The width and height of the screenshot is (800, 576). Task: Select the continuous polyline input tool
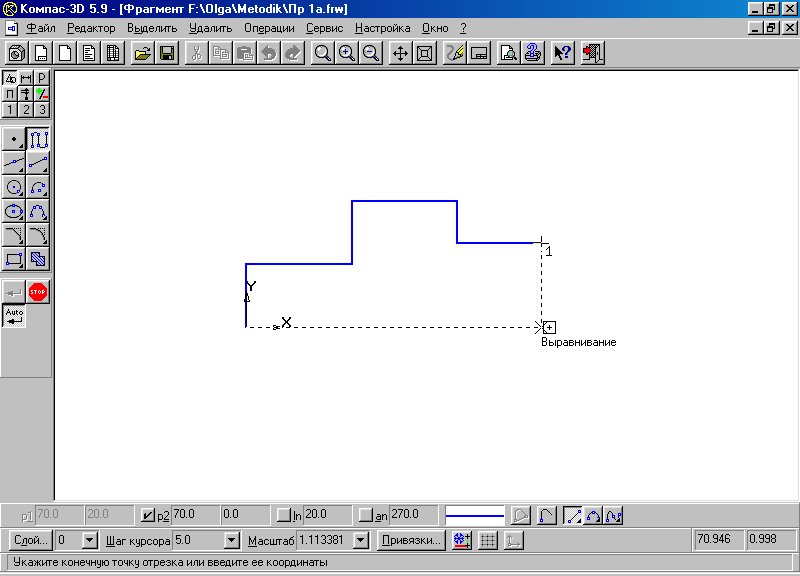click(x=38, y=139)
